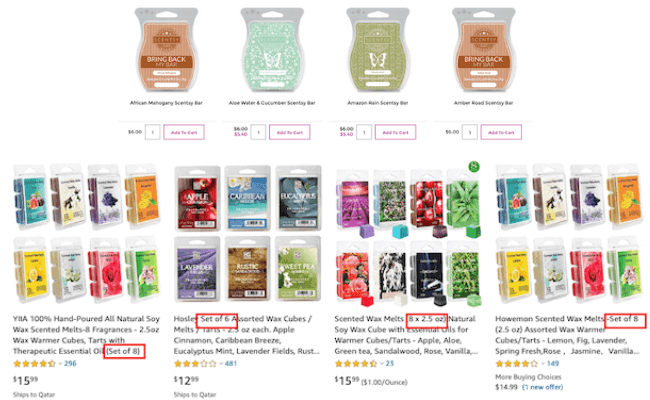Screen dimensions: 650x400
Task: Click Amazon Rain quantity box
Action: click(364, 132)
